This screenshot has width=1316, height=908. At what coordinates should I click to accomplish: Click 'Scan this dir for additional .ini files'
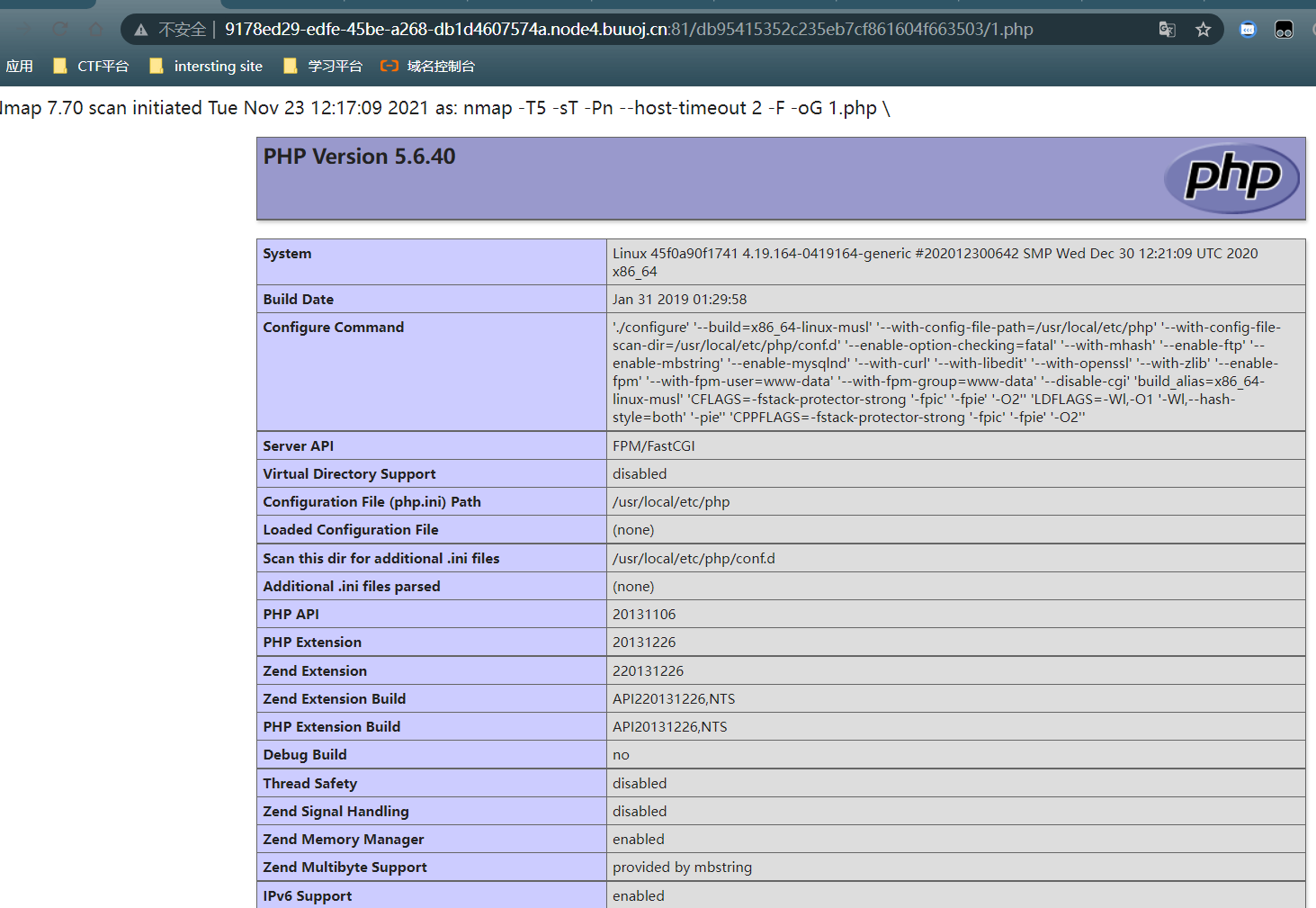[x=380, y=559]
